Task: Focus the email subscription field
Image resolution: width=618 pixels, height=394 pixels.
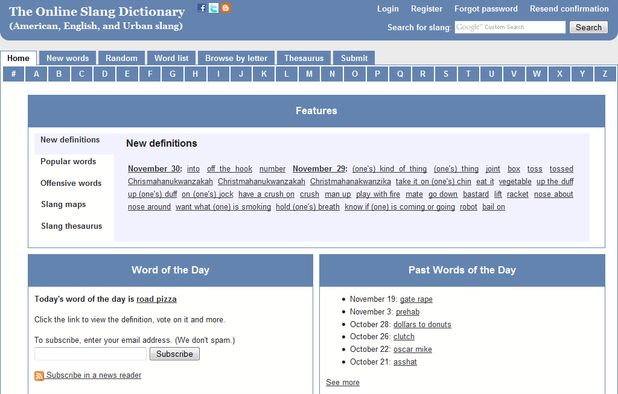Action: pos(90,354)
